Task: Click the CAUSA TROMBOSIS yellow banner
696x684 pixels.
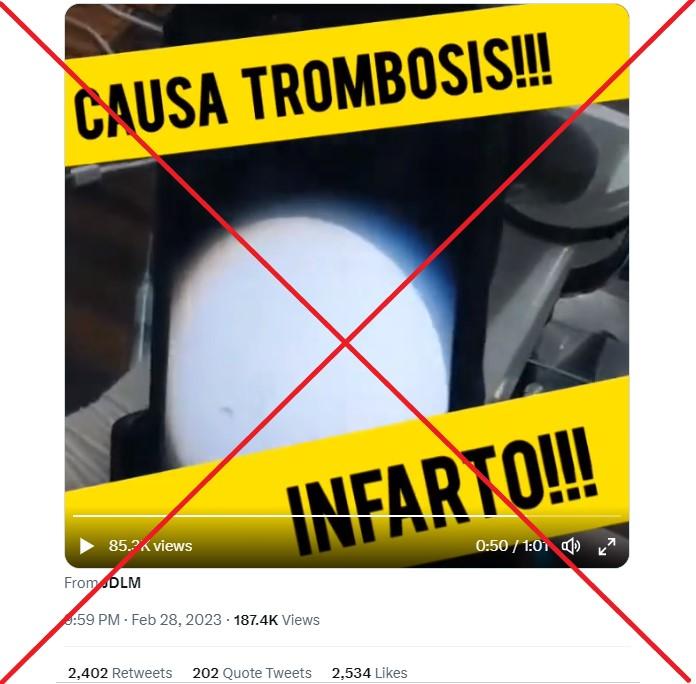Action: coord(313,87)
